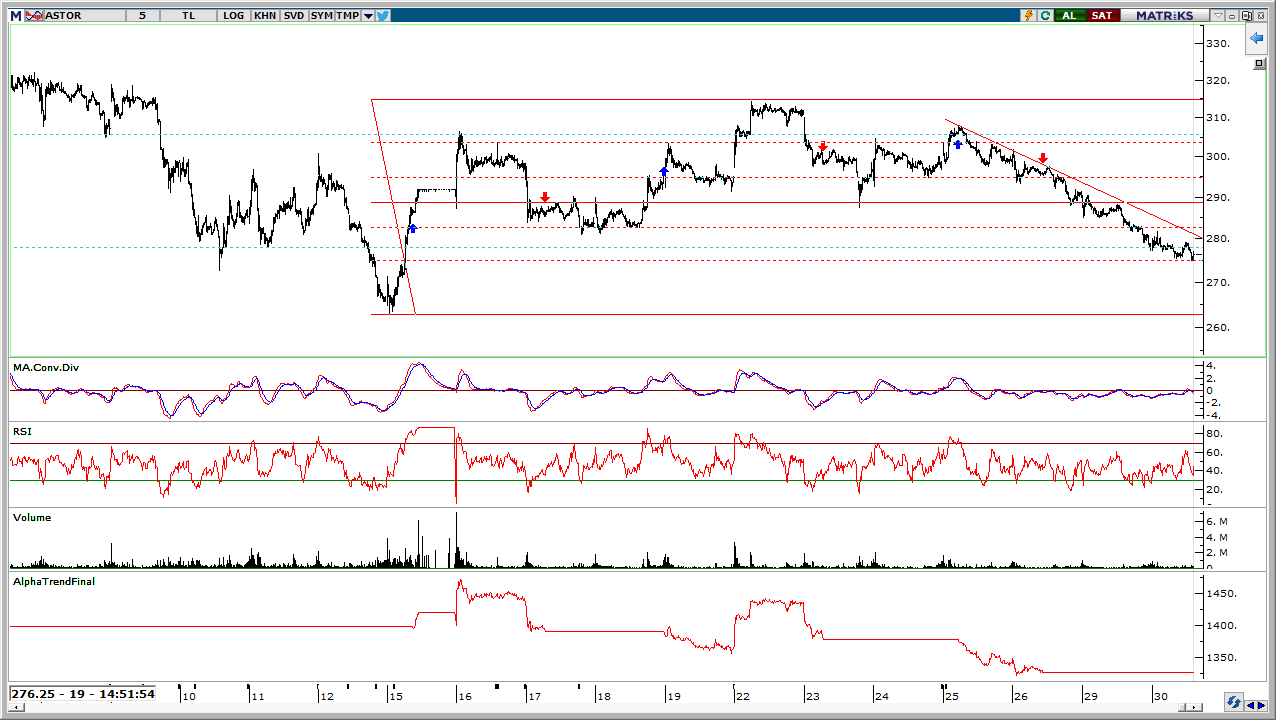1276x720 pixels.
Task: Click the lightning bolt icon
Action: click(x=1028, y=15)
